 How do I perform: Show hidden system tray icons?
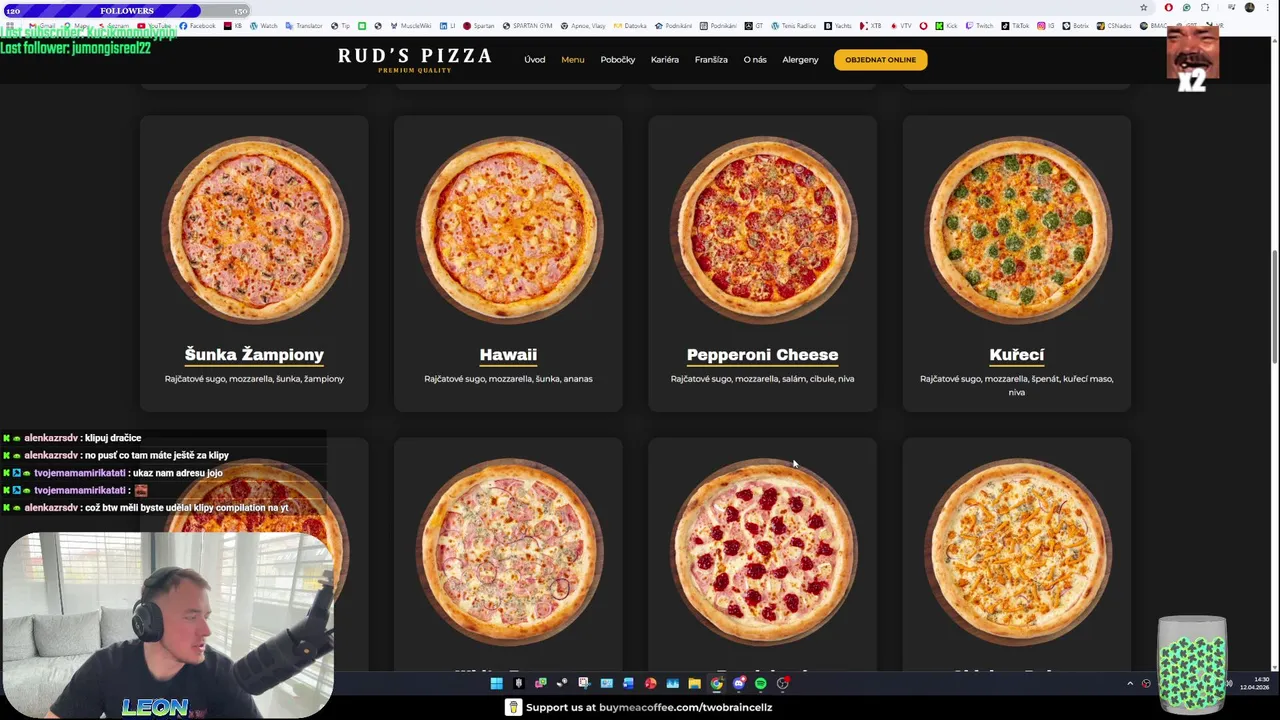coord(1130,683)
